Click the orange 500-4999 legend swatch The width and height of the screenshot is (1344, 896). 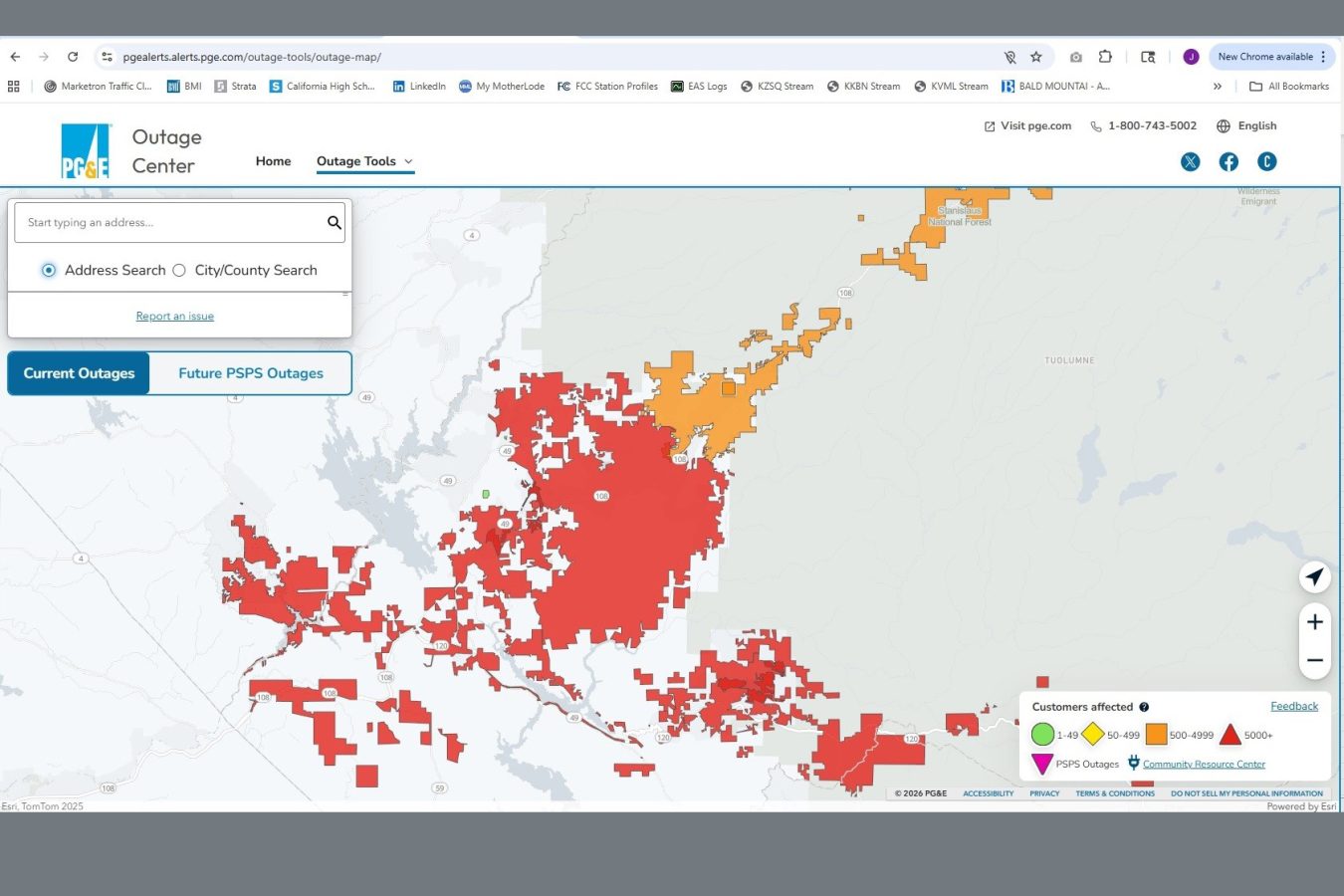[1156, 735]
